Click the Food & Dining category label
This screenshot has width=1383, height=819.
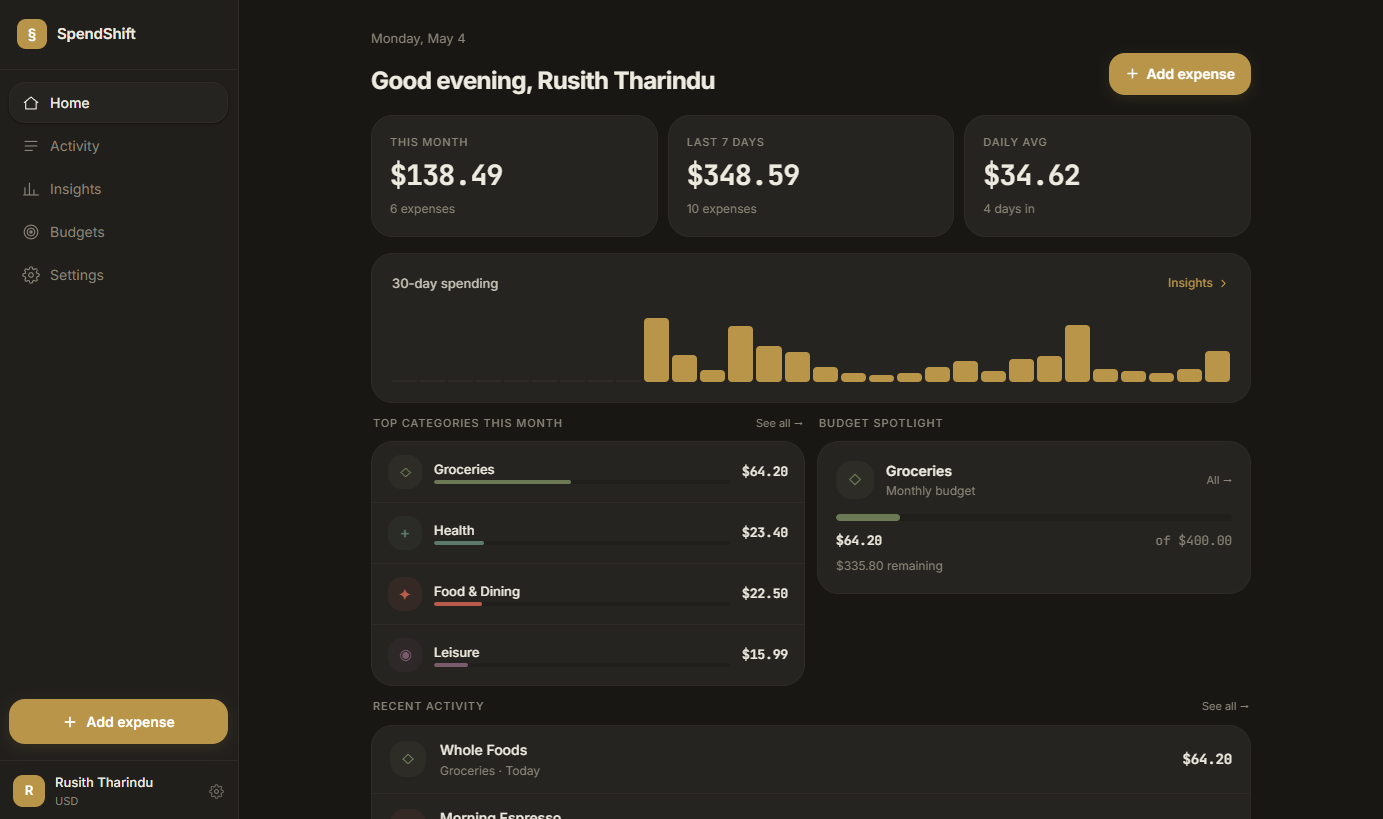477,591
